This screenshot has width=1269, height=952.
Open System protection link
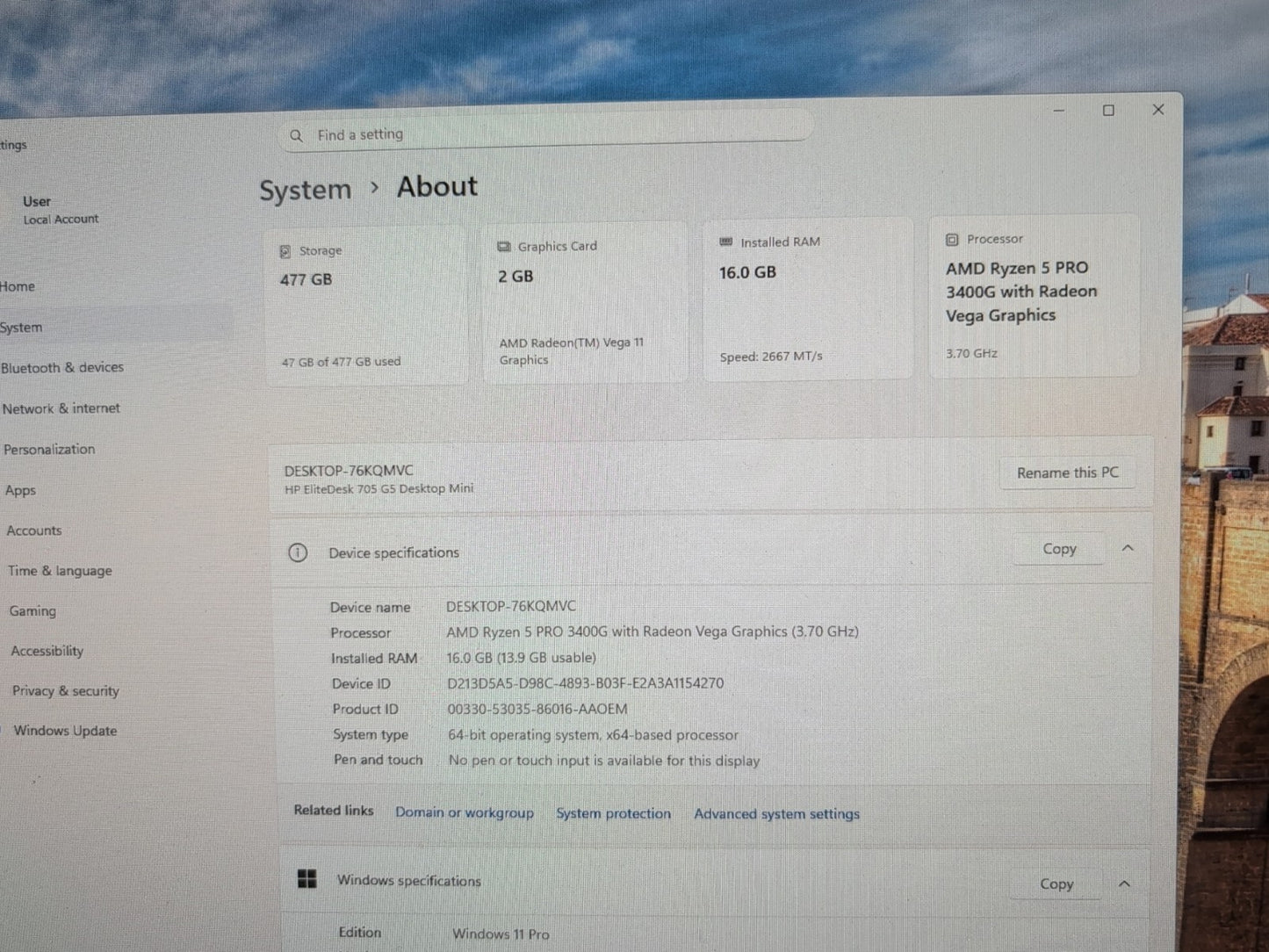[x=613, y=814]
